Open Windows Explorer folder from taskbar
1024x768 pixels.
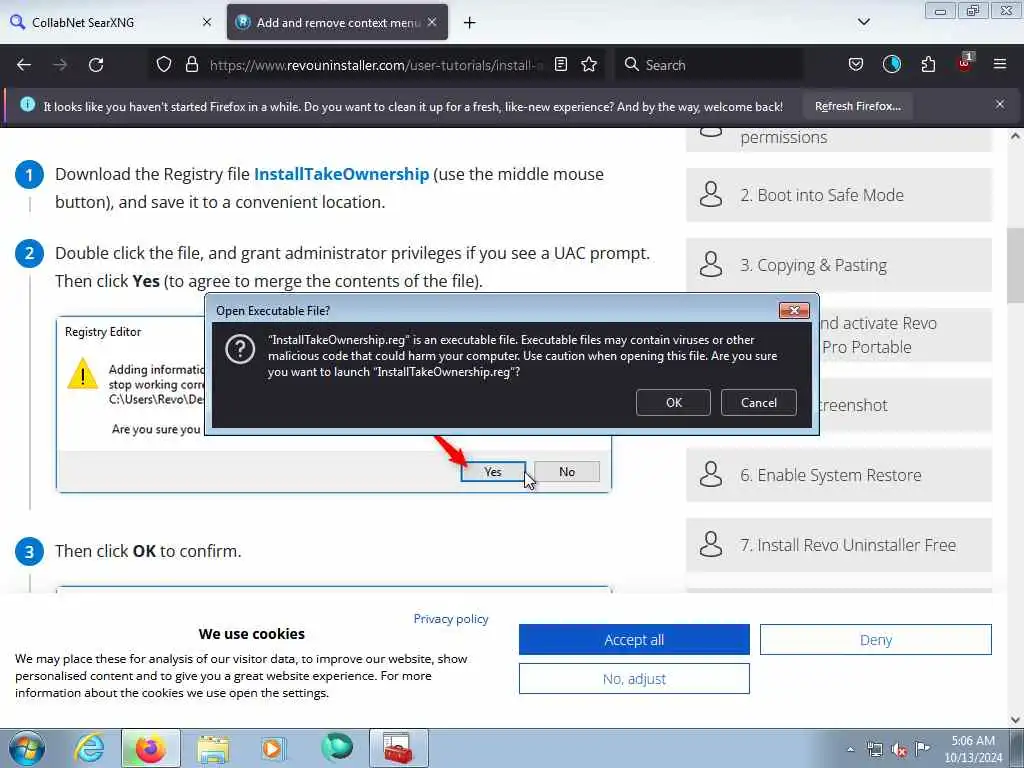pos(213,748)
